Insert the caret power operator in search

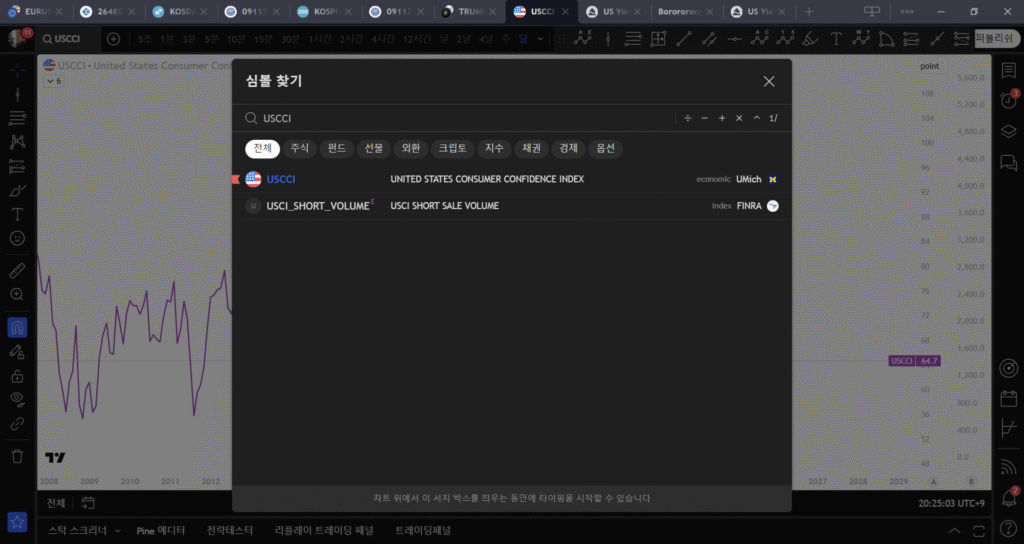756,118
